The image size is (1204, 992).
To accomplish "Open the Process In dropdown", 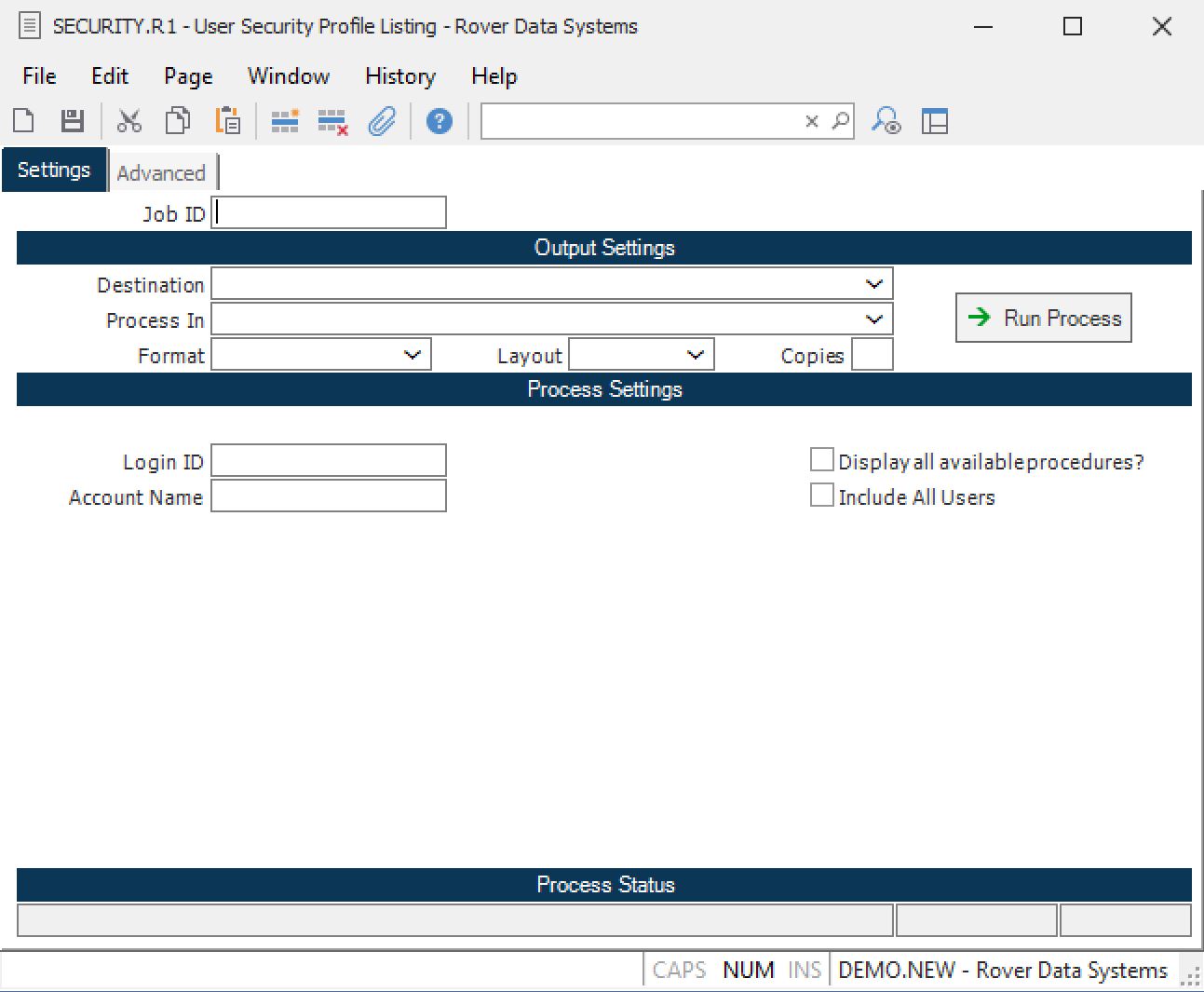I will [873, 319].
